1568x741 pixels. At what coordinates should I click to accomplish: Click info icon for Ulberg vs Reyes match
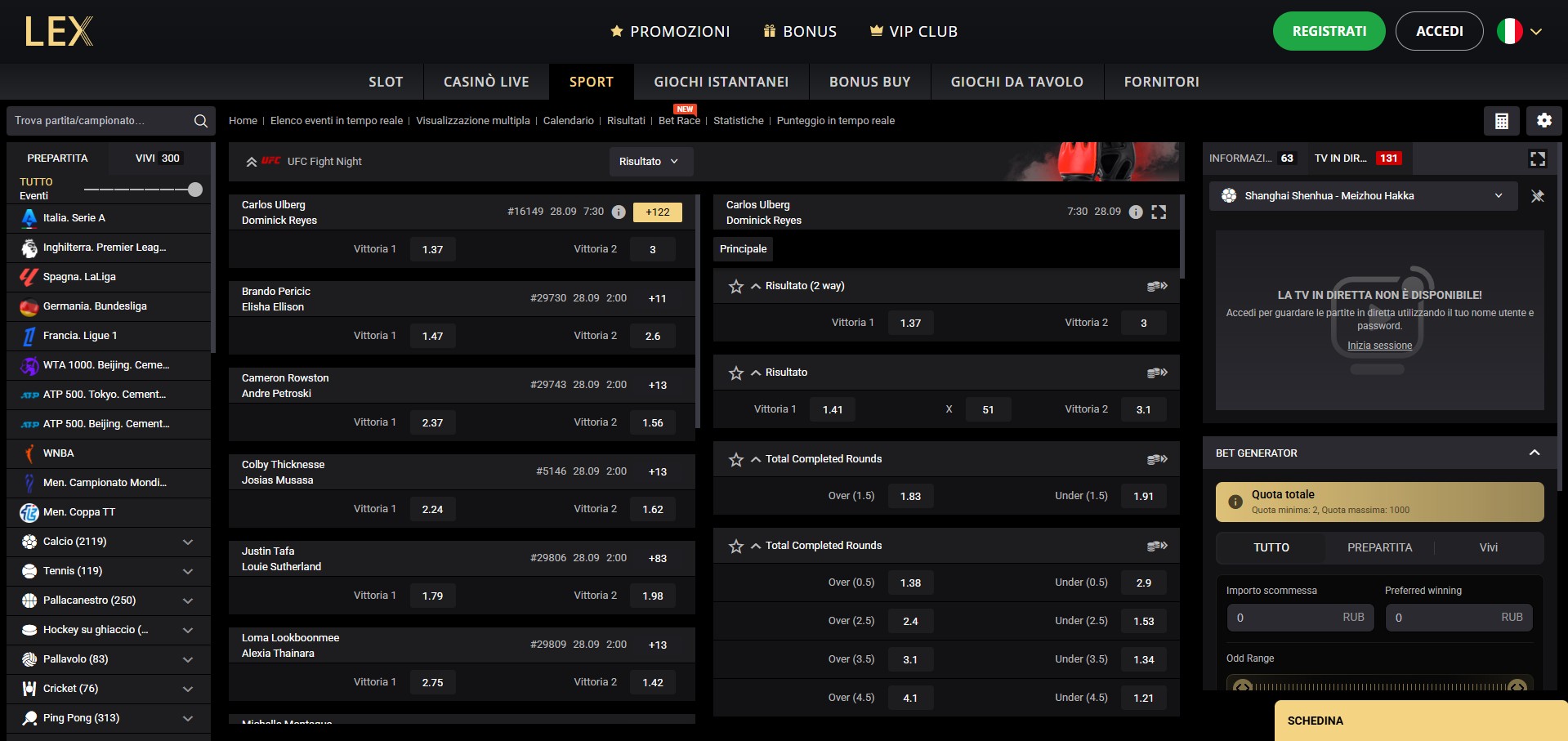point(619,212)
